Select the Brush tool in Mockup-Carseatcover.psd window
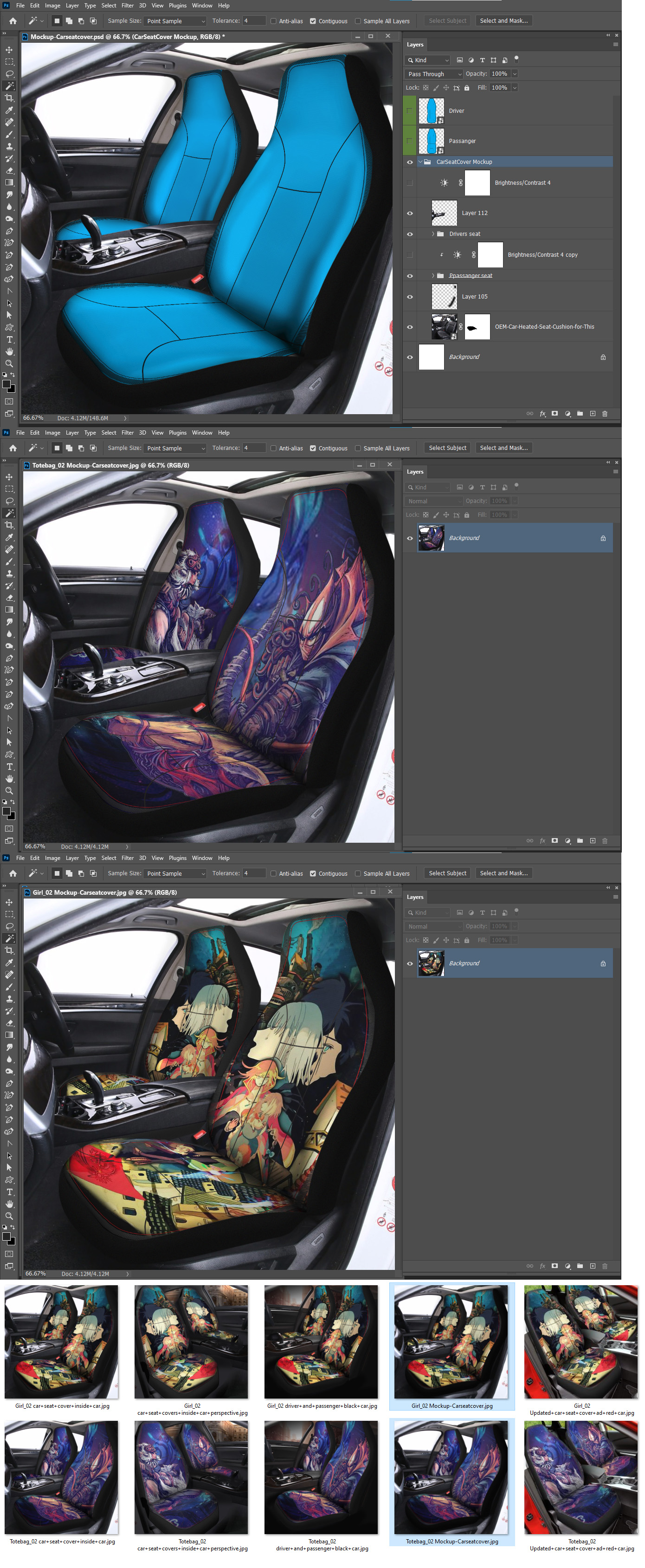 pos(9,135)
